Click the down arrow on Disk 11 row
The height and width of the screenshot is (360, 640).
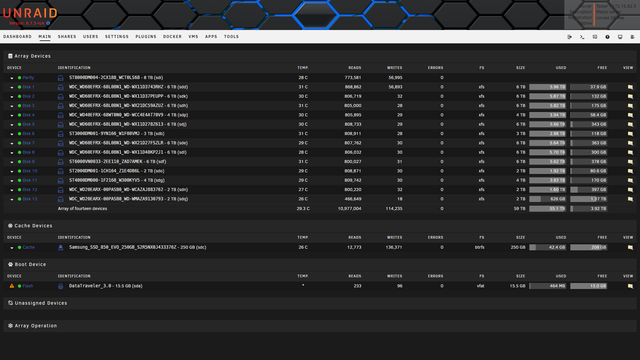(x=12, y=181)
